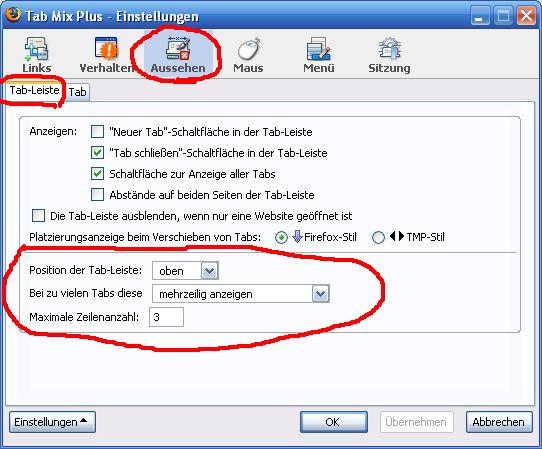The image size is (542, 449).
Task: Click the Firefox logo in title bar
Action: coord(13,15)
